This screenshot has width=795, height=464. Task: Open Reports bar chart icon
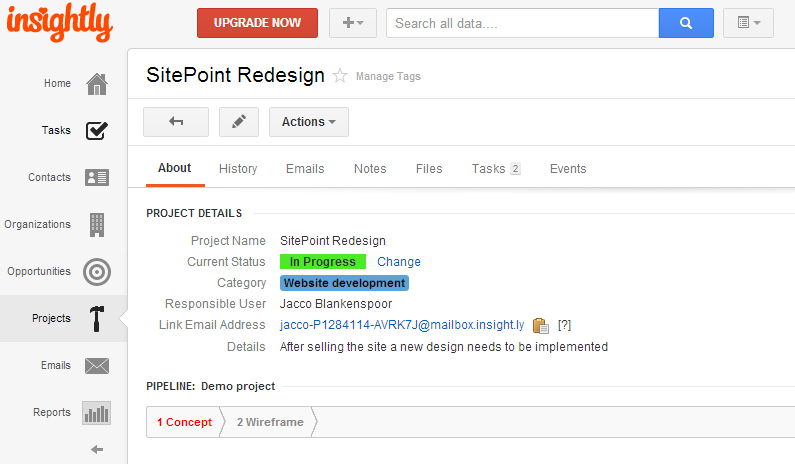tap(97, 413)
